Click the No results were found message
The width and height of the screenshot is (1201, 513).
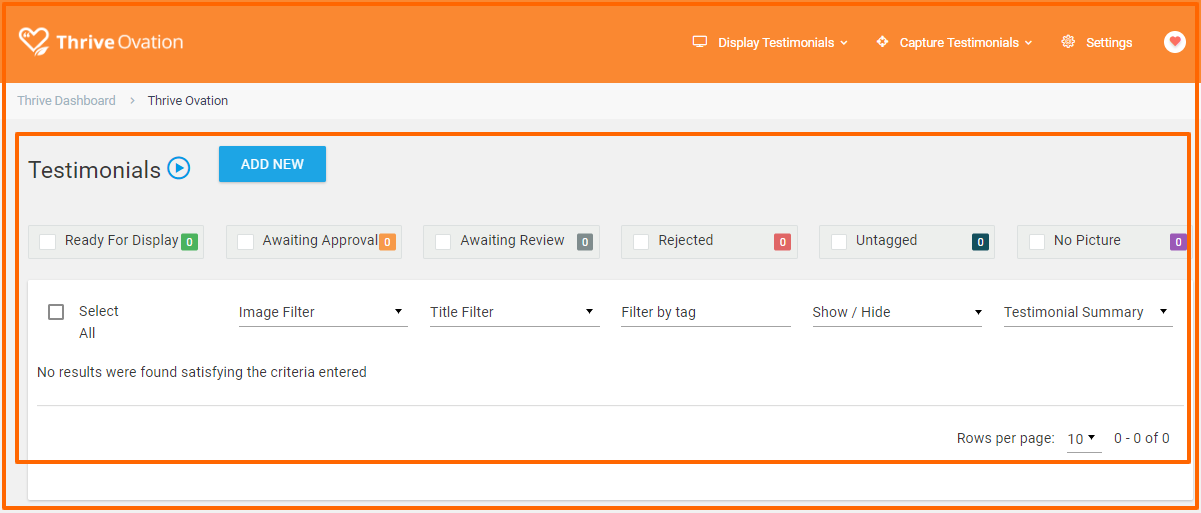[x=202, y=372]
